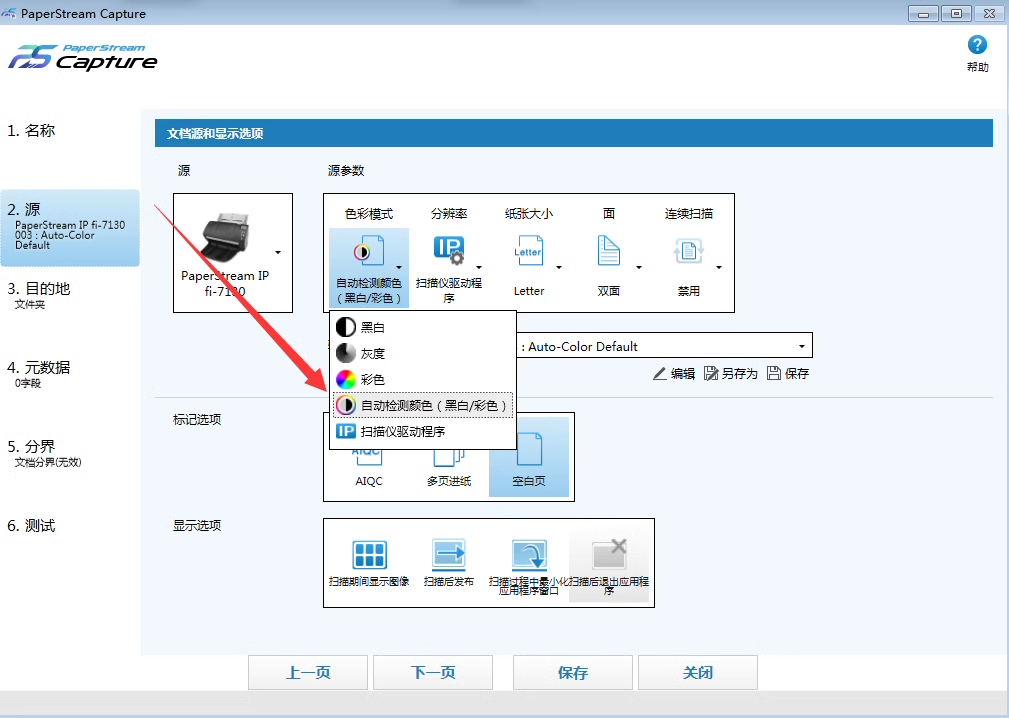Click the 源参数 label
The height and width of the screenshot is (718, 1009).
tap(346, 170)
